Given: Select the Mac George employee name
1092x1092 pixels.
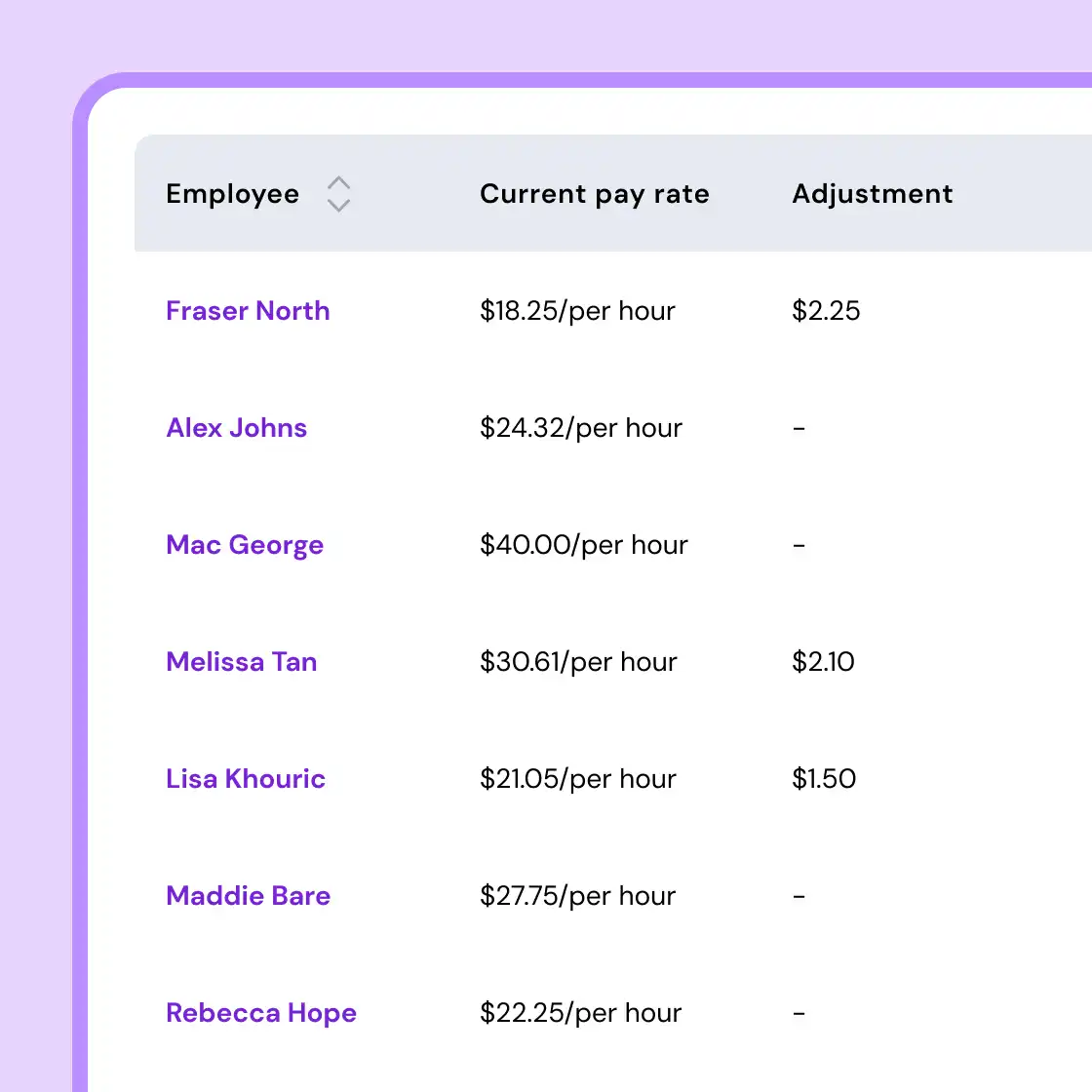Looking at the screenshot, I should click(245, 545).
